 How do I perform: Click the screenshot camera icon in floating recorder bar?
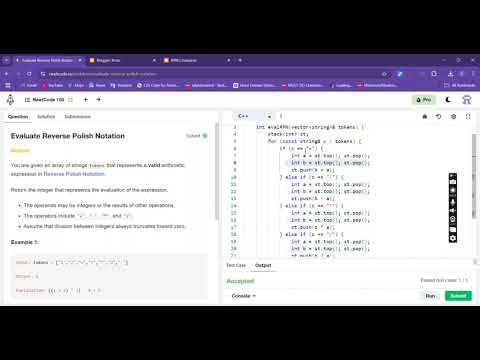coord(453,182)
